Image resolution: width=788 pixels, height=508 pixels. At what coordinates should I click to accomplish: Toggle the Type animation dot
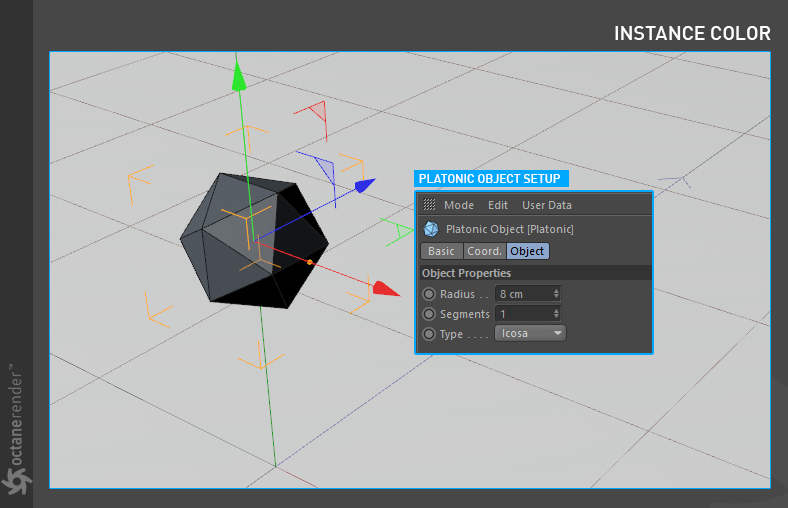429,334
